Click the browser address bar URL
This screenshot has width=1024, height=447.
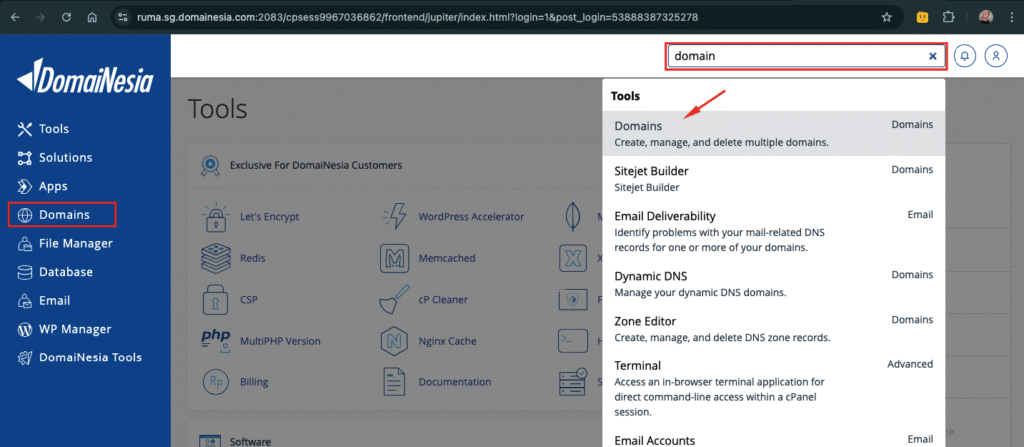[x=418, y=18]
